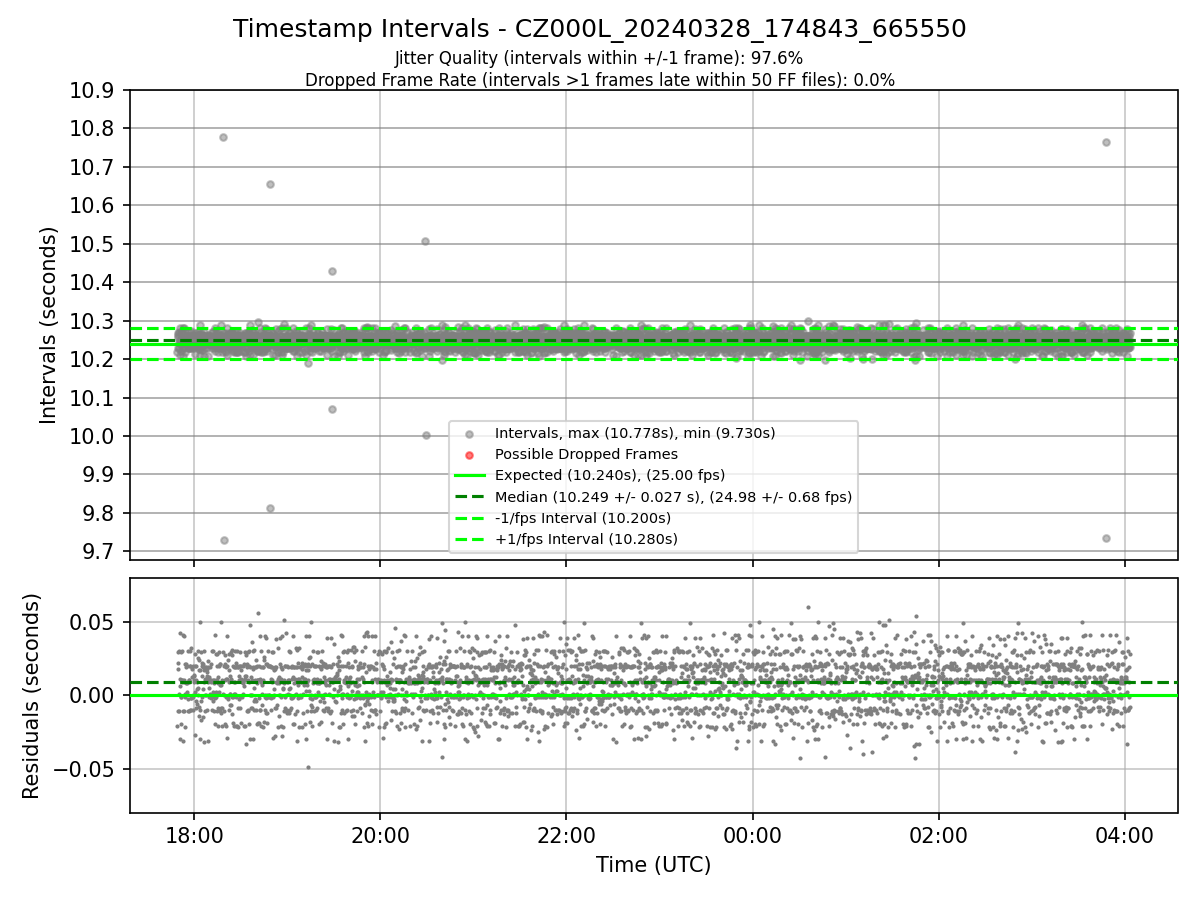
Task: Click the 10.9 y-axis tick label
Action: click(x=92, y=91)
